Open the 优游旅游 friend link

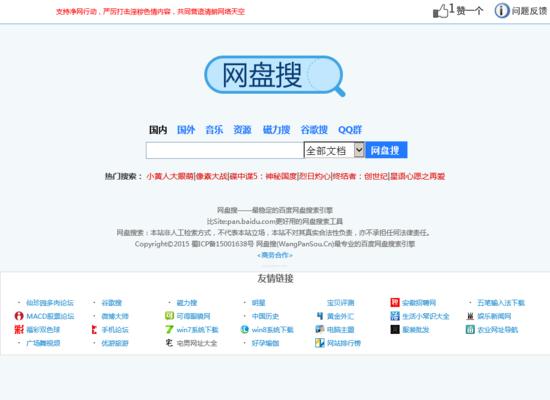(115, 343)
